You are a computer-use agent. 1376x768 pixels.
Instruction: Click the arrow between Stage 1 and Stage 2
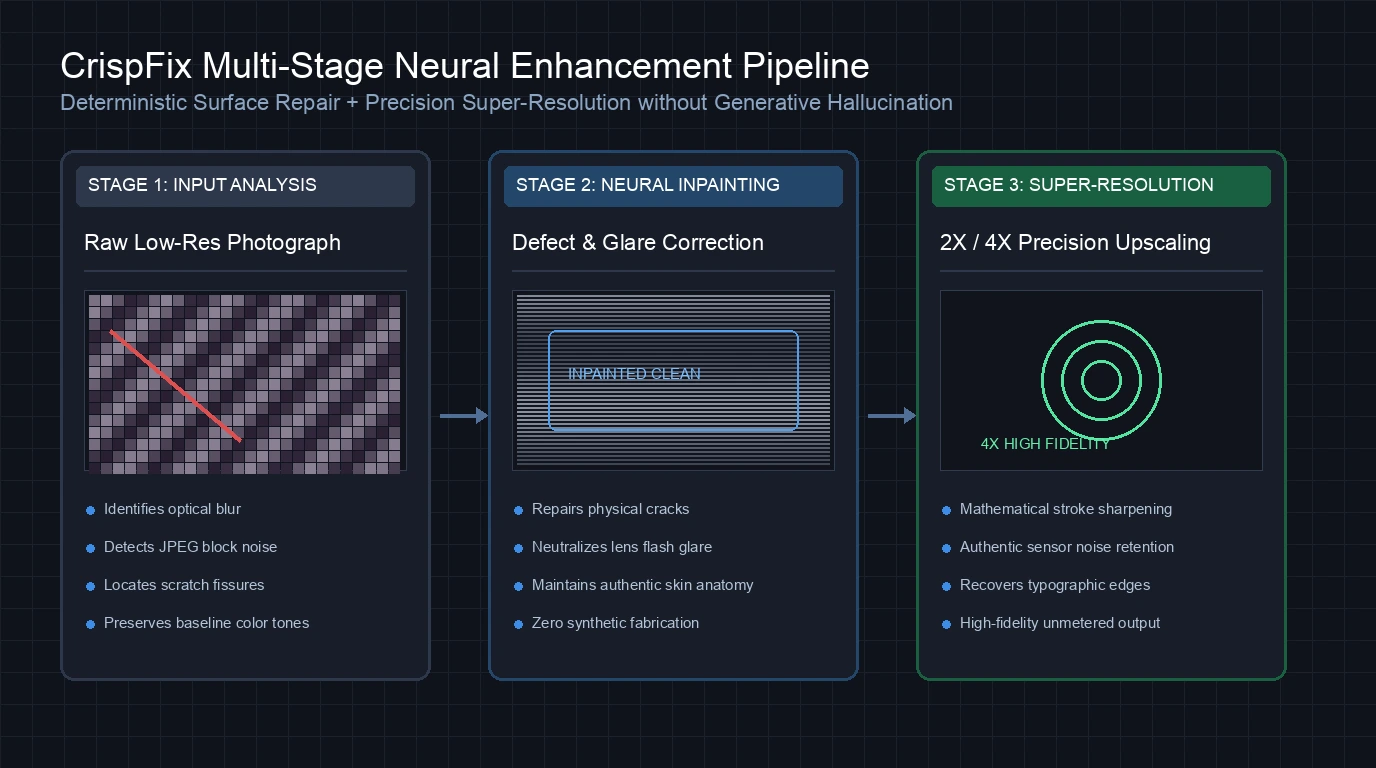pyautogui.click(x=464, y=415)
